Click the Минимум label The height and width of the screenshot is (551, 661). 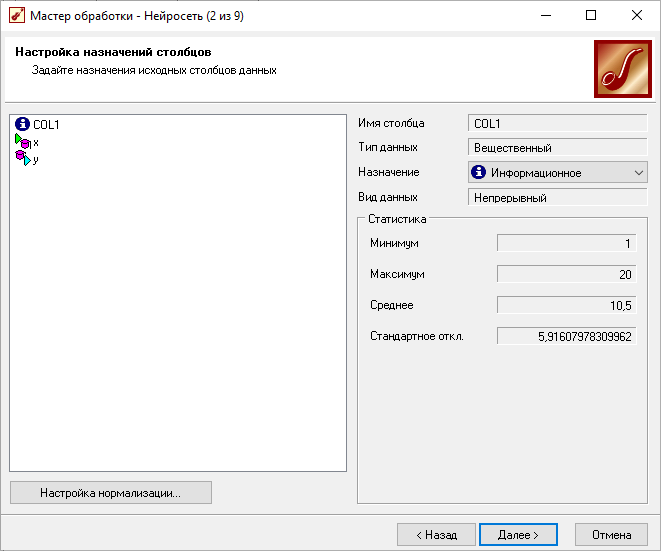tap(394, 243)
